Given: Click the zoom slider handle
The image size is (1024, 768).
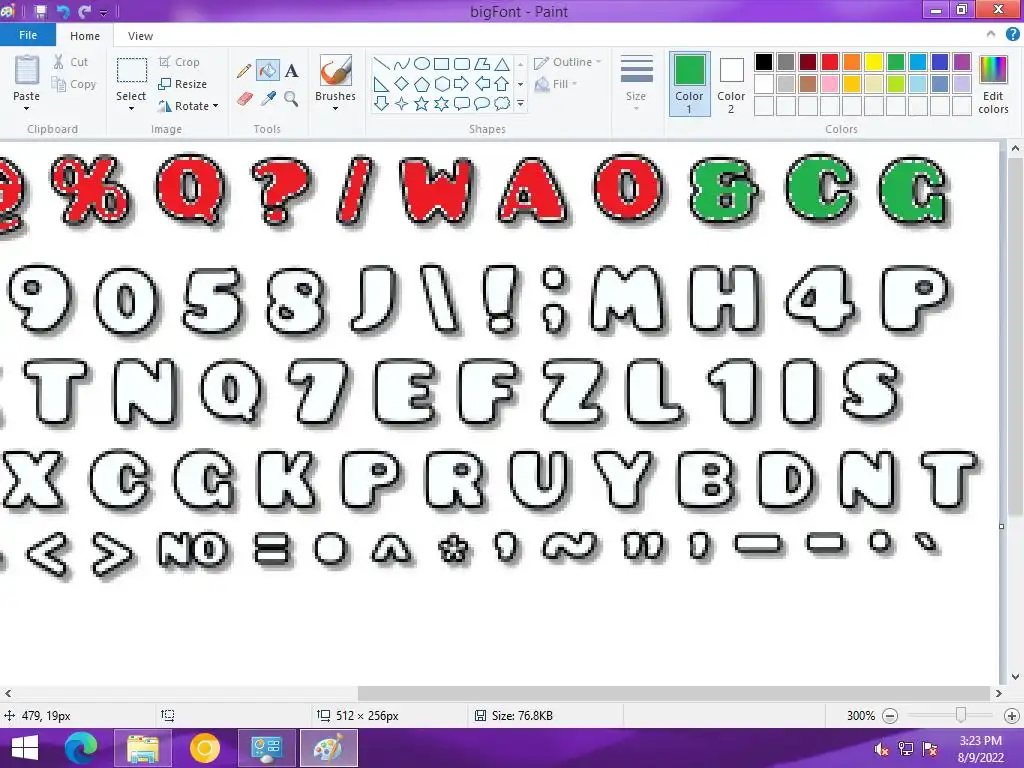Looking at the screenshot, I should 961,716.
